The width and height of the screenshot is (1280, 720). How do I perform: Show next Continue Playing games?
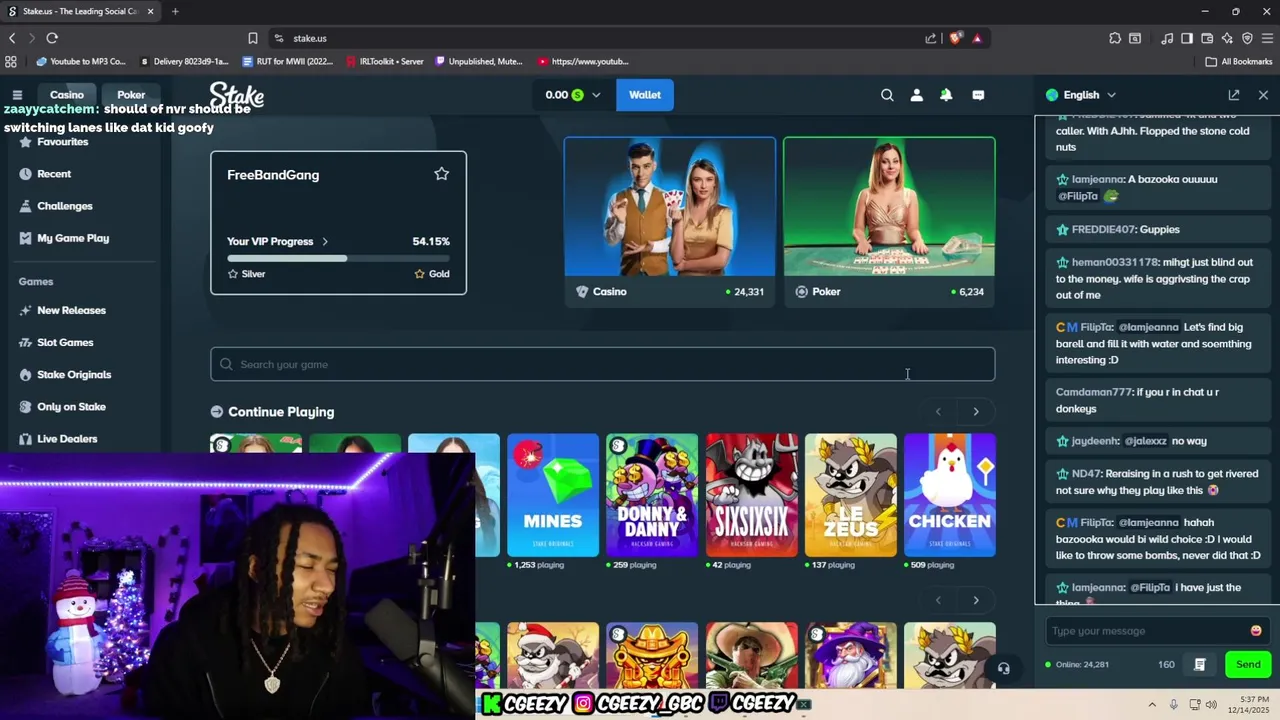click(976, 411)
